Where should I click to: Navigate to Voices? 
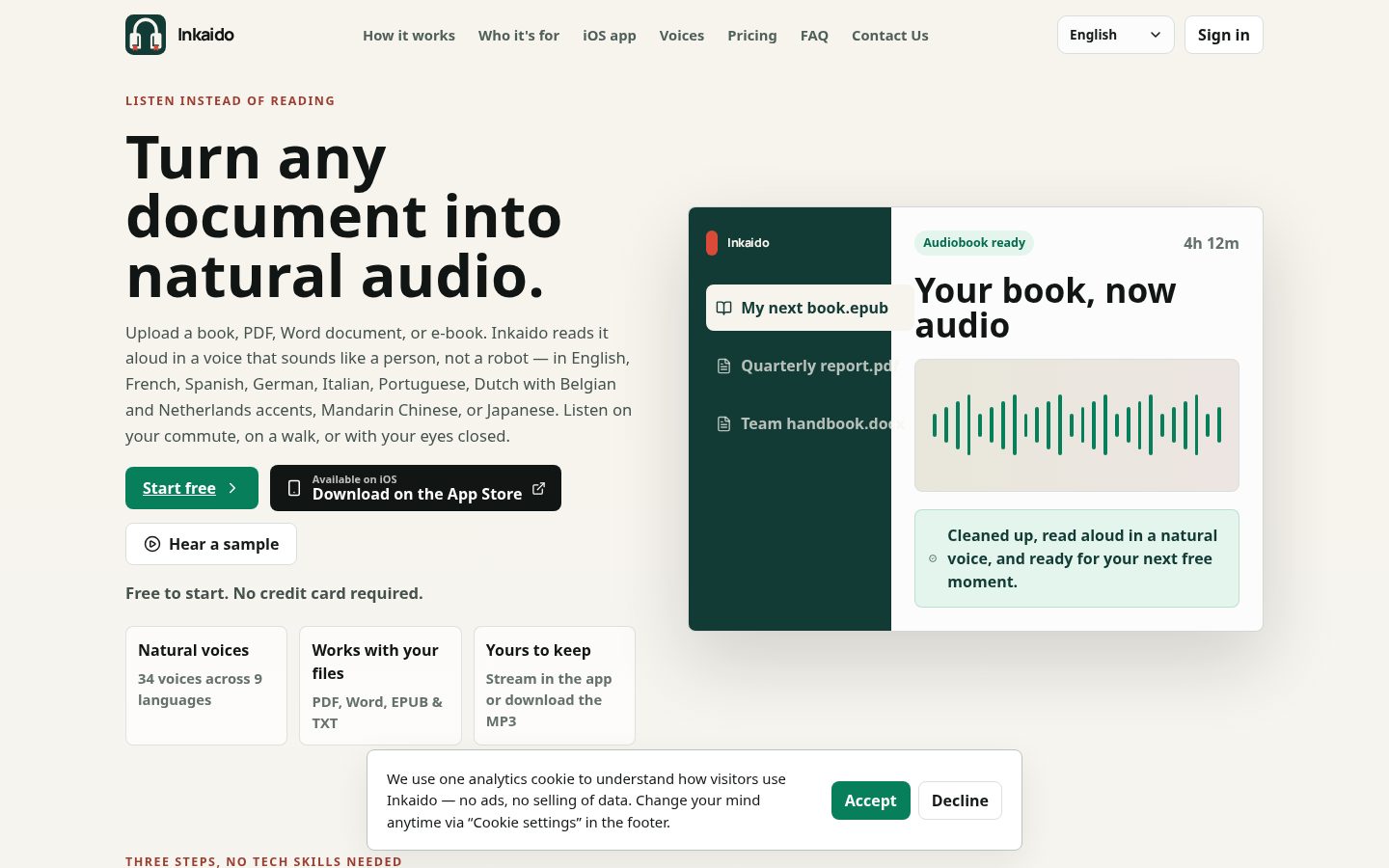(x=682, y=36)
